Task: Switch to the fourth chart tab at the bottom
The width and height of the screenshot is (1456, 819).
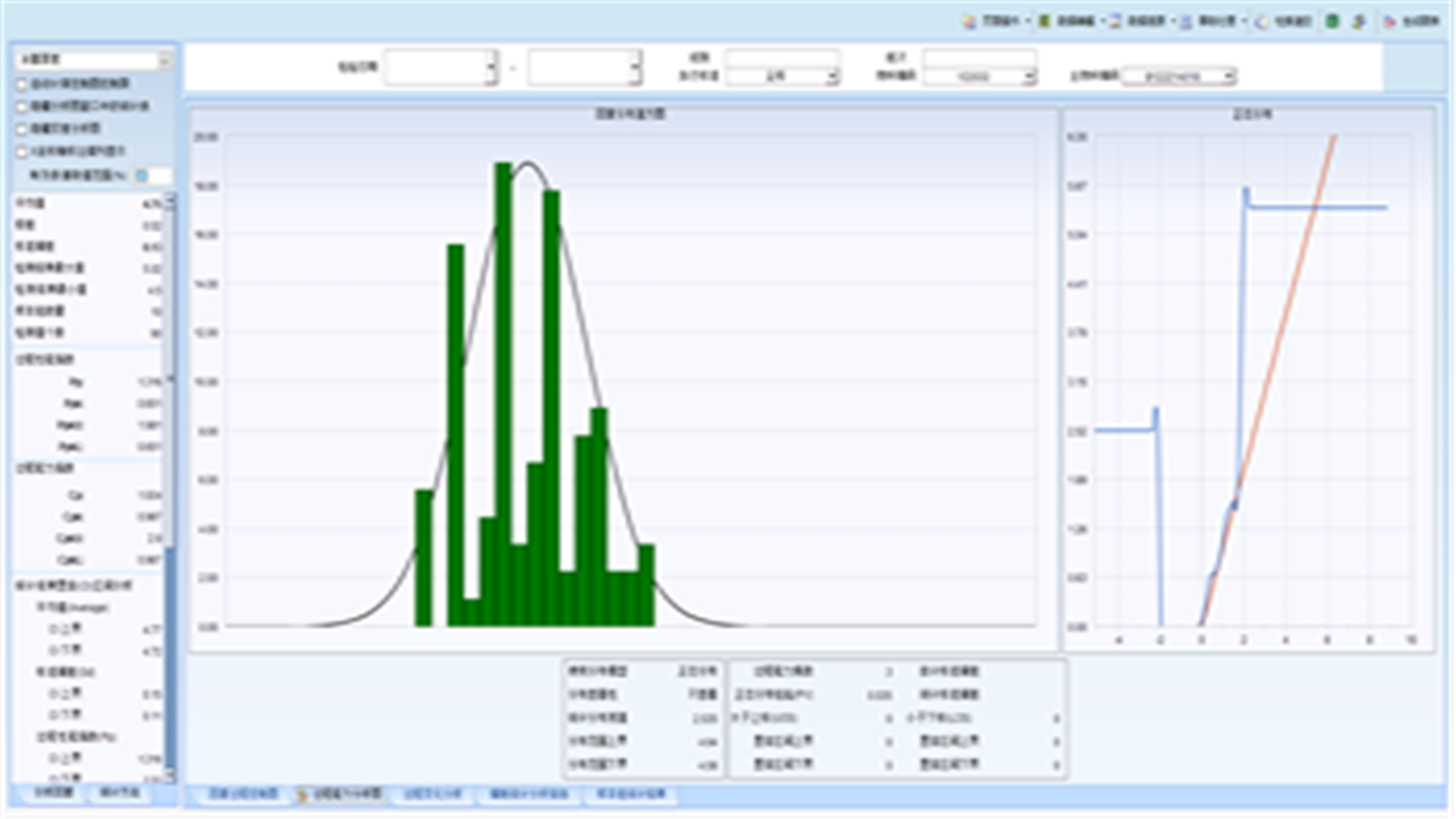Action: [x=529, y=794]
